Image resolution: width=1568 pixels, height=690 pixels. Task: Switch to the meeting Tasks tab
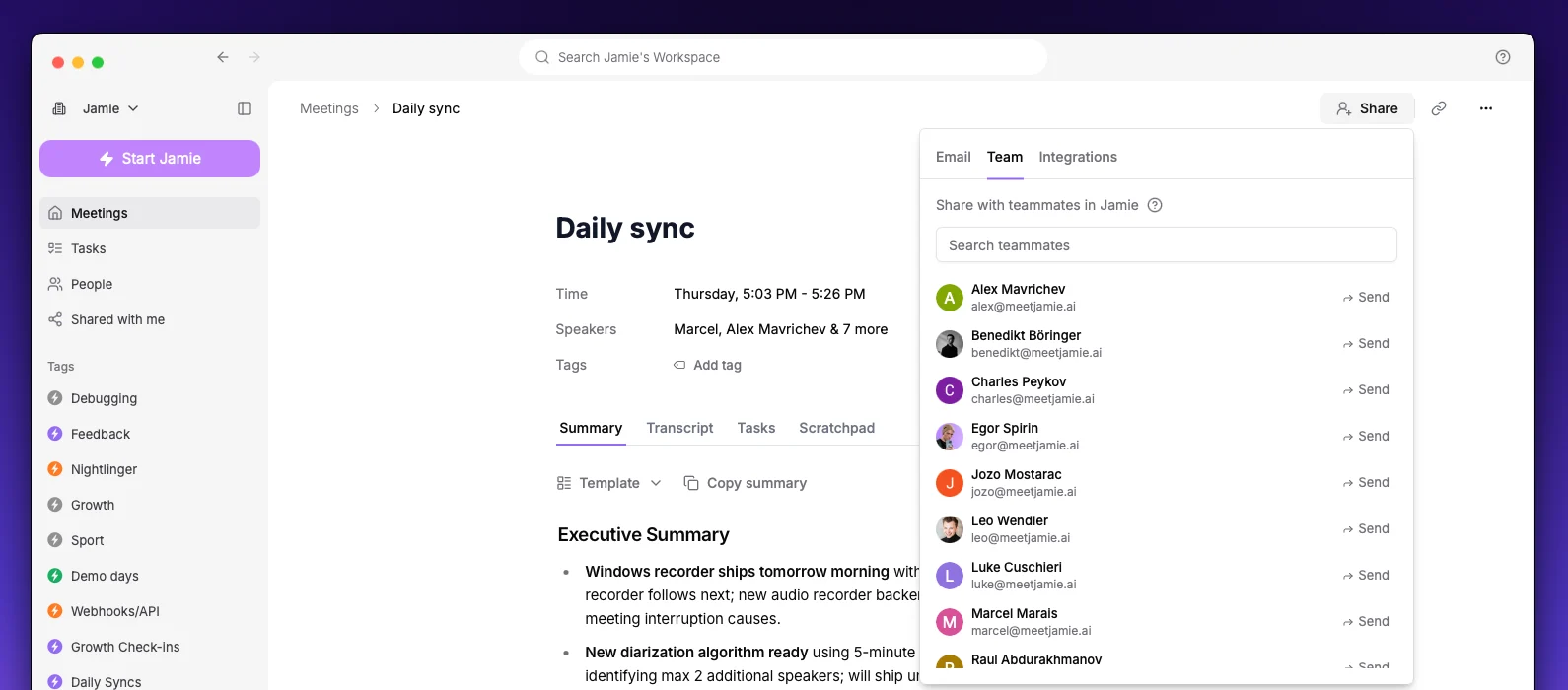[x=756, y=428]
